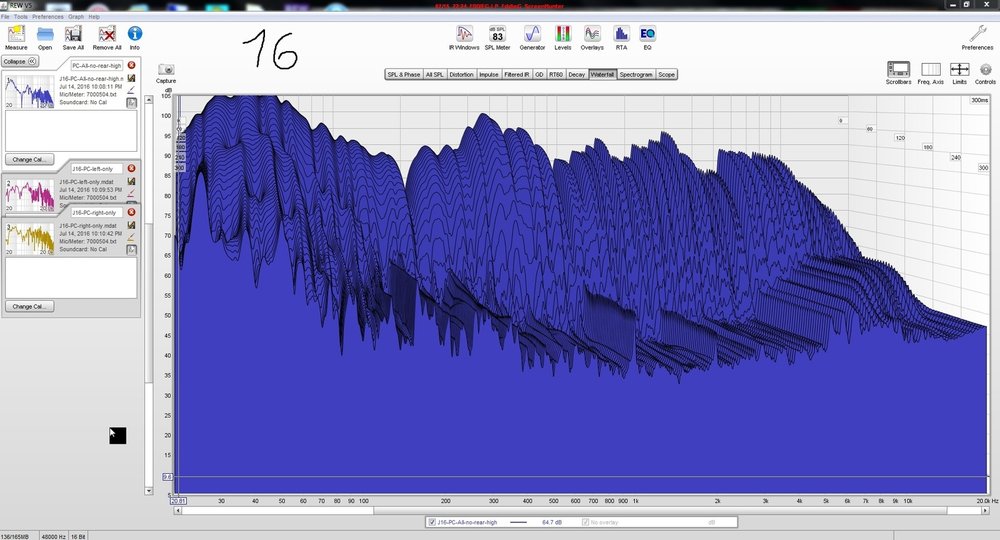Toggle the No overlay checkbox
Viewport: 1000px width, 540px height.
pos(585,522)
